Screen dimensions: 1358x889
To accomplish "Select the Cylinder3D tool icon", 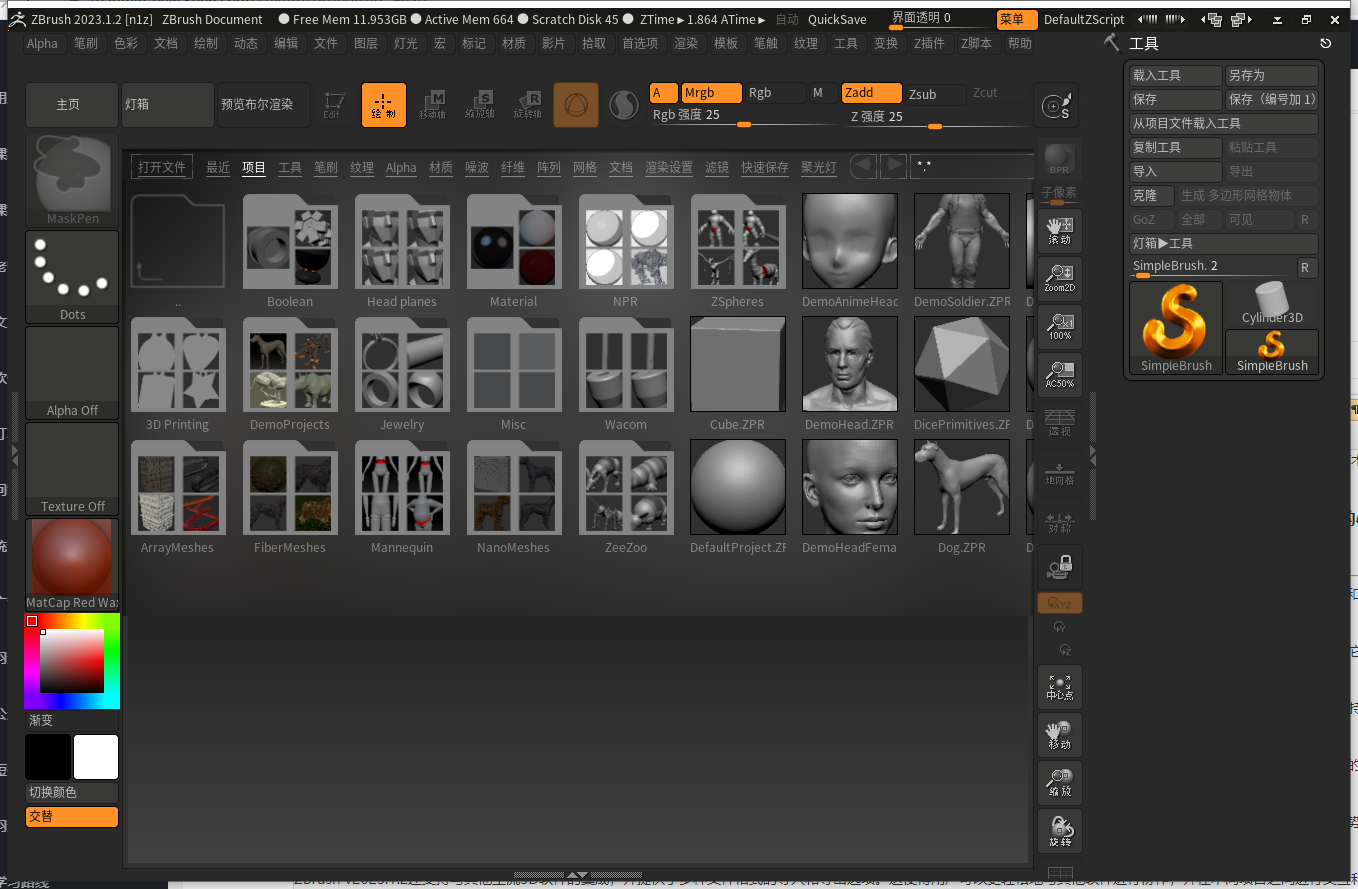I will [x=1272, y=303].
